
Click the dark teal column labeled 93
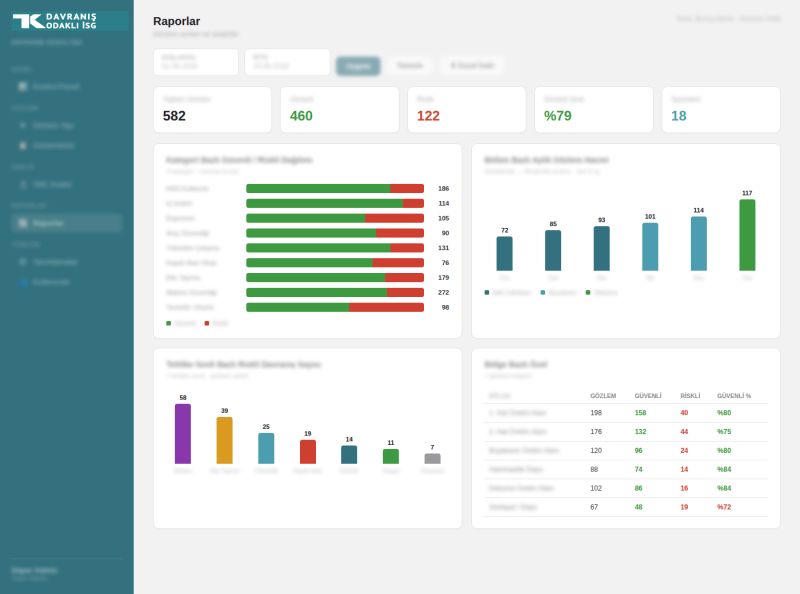coord(602,249)
